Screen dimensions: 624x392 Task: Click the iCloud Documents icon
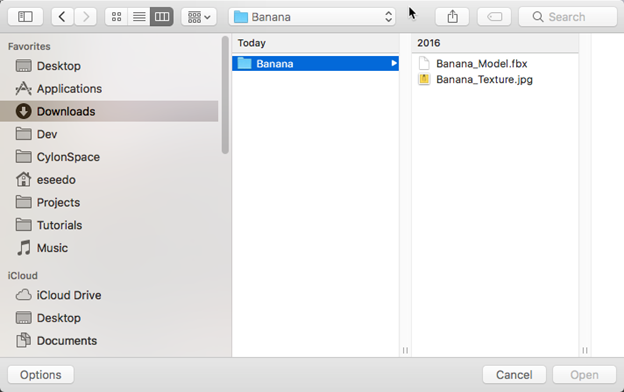(23, 340)
